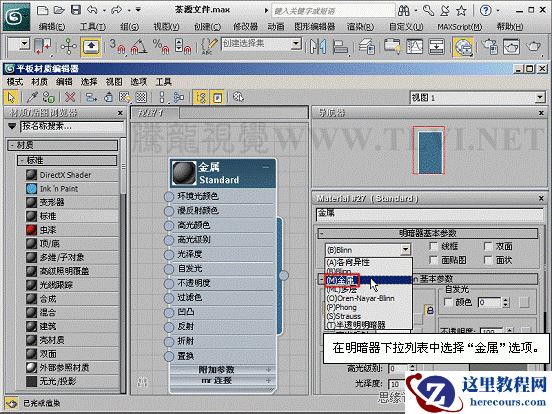The image size is (552, 414).
Task: Click the render teapot icon
Action: pyautogui.click(x=533, y=46)
